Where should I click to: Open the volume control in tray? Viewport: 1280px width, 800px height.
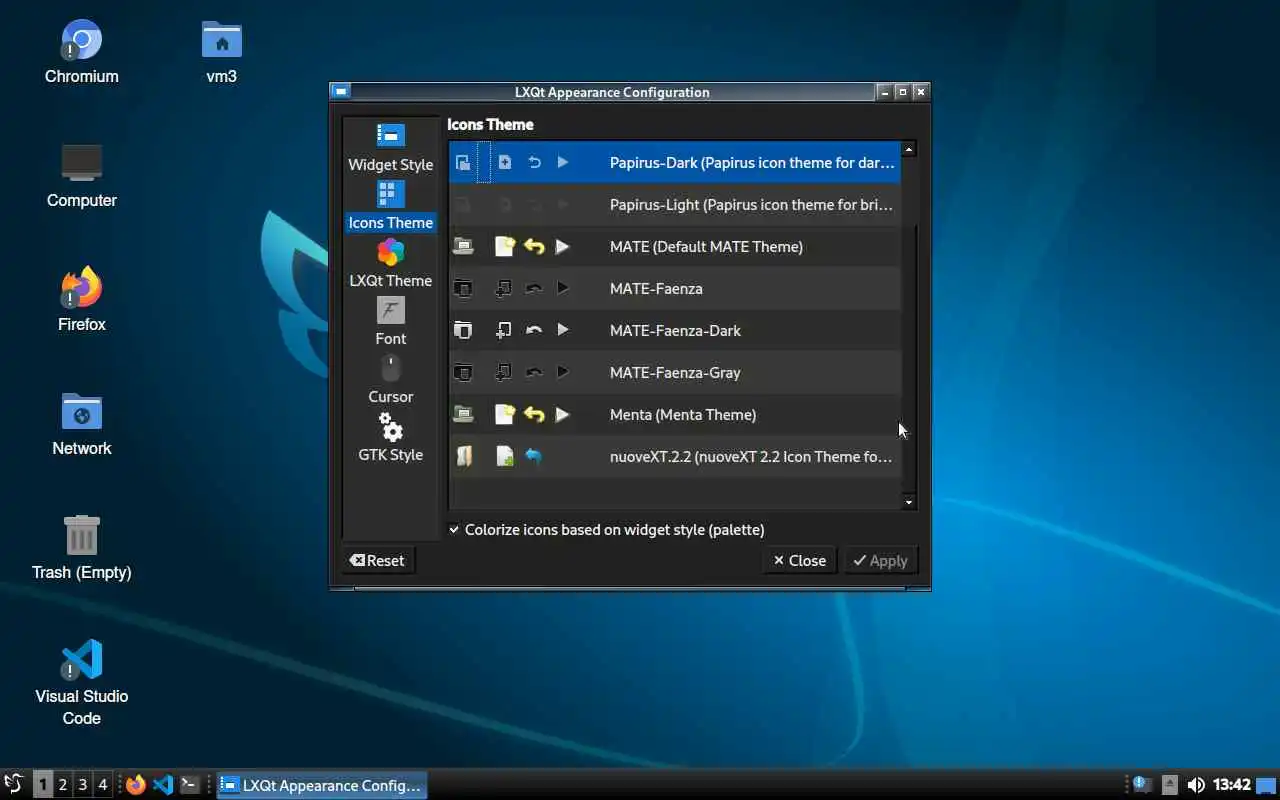pos(1195,785)
